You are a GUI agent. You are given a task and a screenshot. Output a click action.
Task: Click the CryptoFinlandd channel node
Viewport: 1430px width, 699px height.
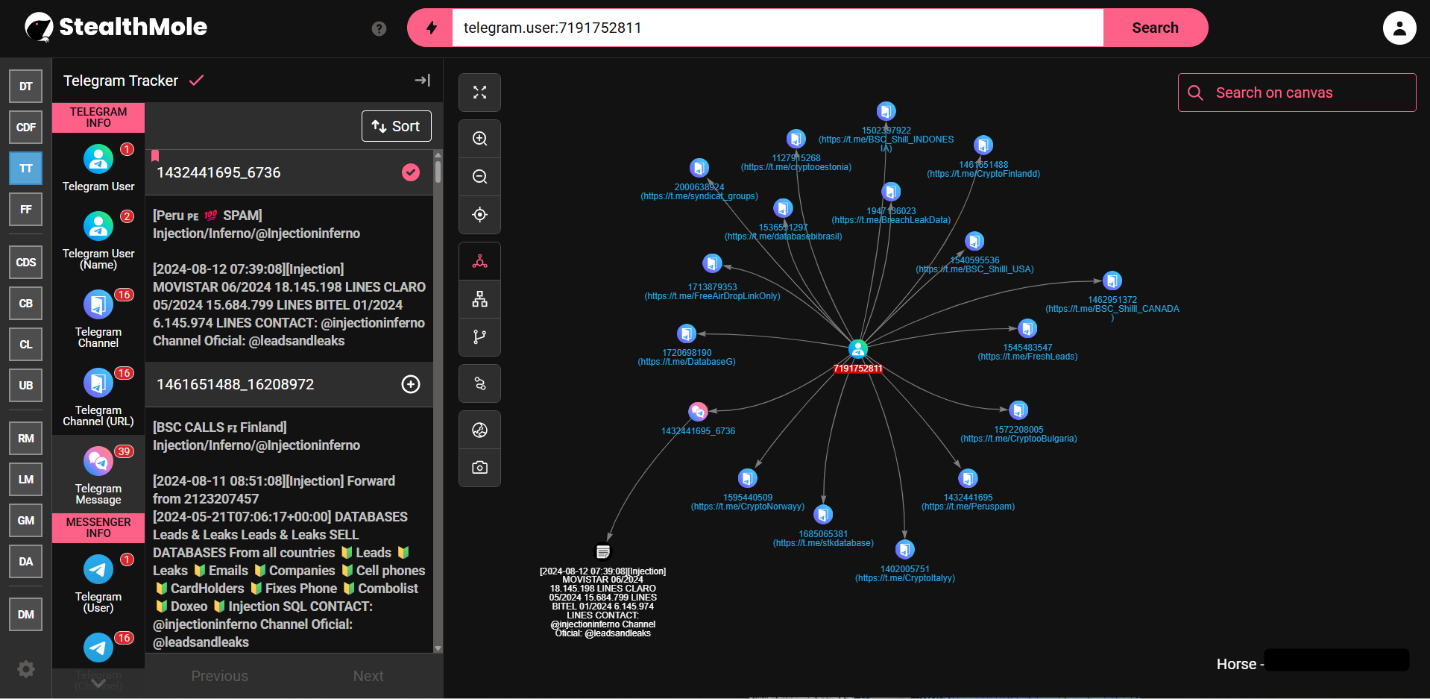tap(983, 145)
